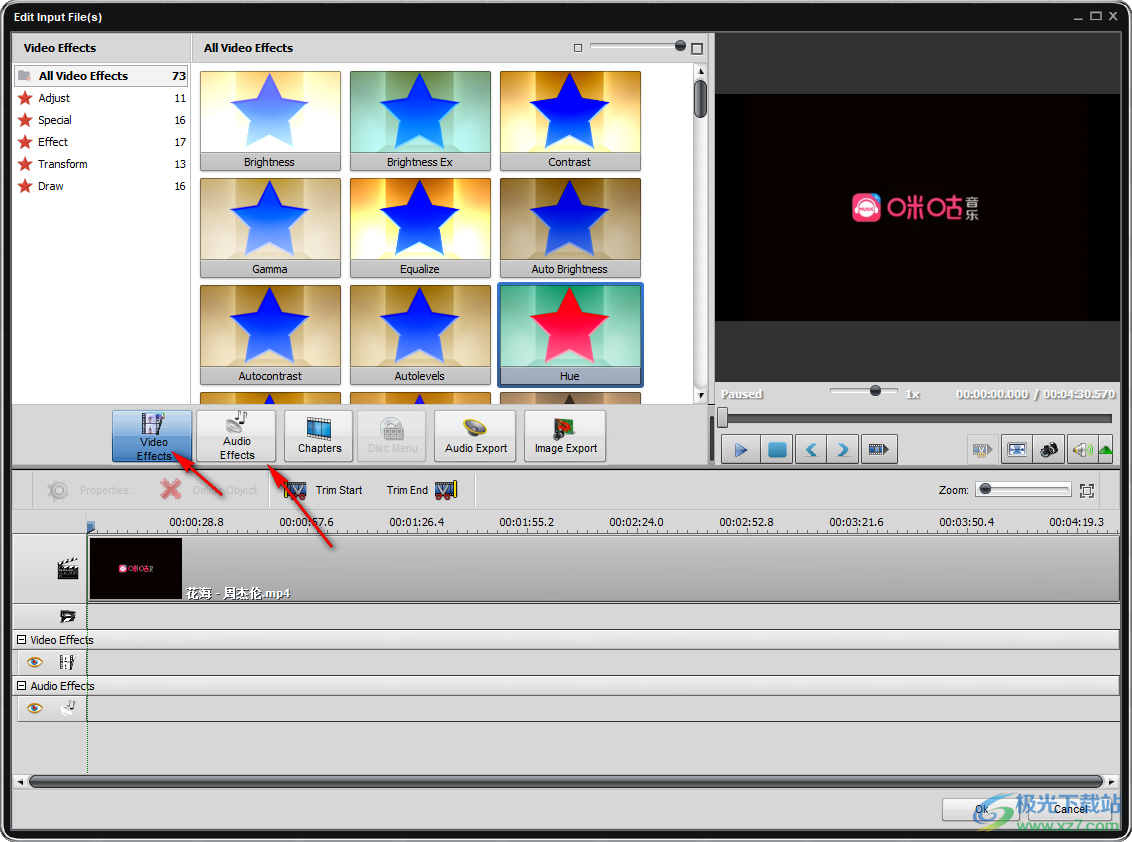Click the video effects track filmstrip icon
The height and width of the screenshot is (842, 1132).
click(x=67, y=662)
